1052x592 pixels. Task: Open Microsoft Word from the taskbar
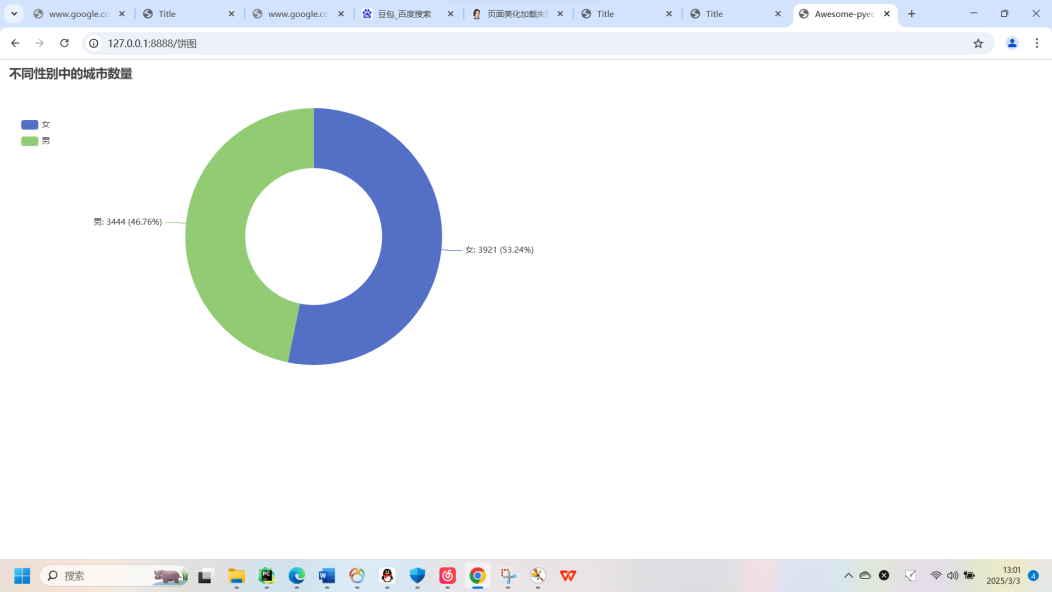pos(327,575)
